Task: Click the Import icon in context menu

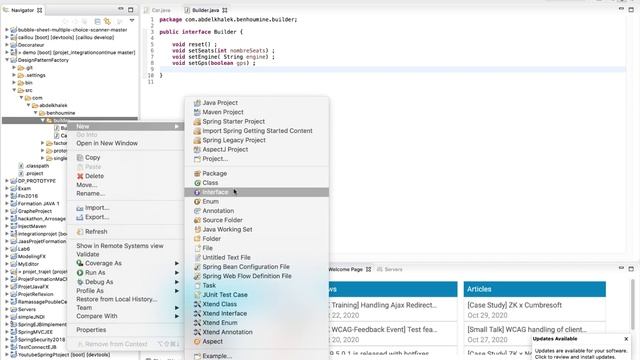Action: (80, 208)
